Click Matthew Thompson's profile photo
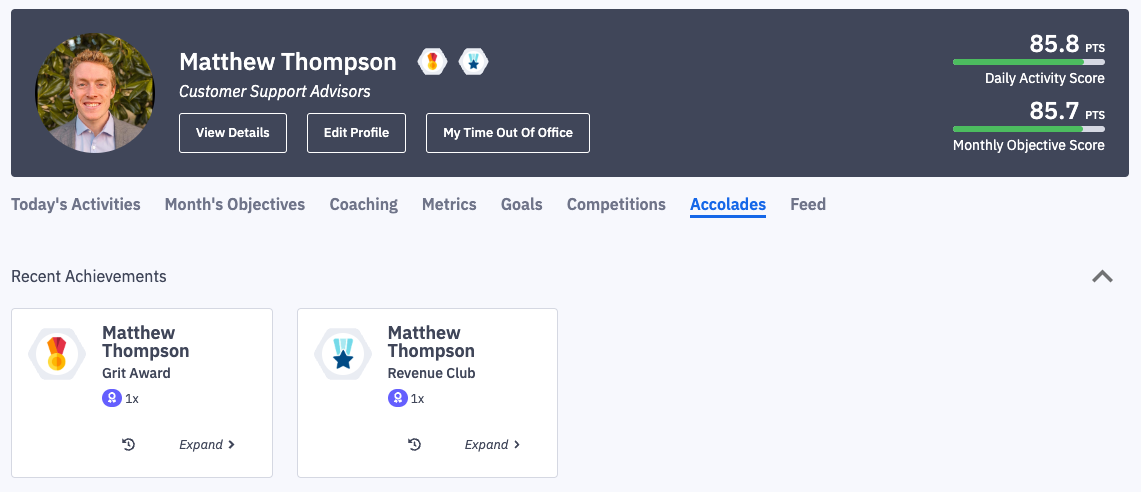This screenshot has height=492, width=1141. (x=95, y=93)
